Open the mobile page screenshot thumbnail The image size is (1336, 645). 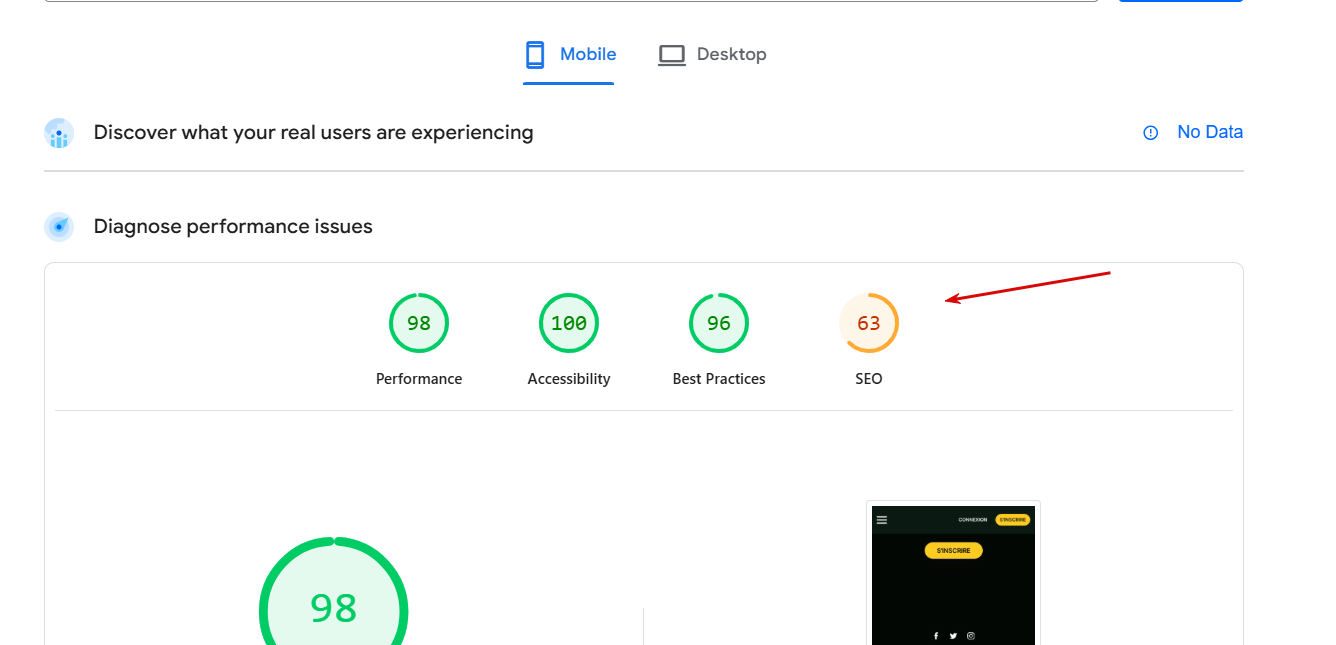954,574
